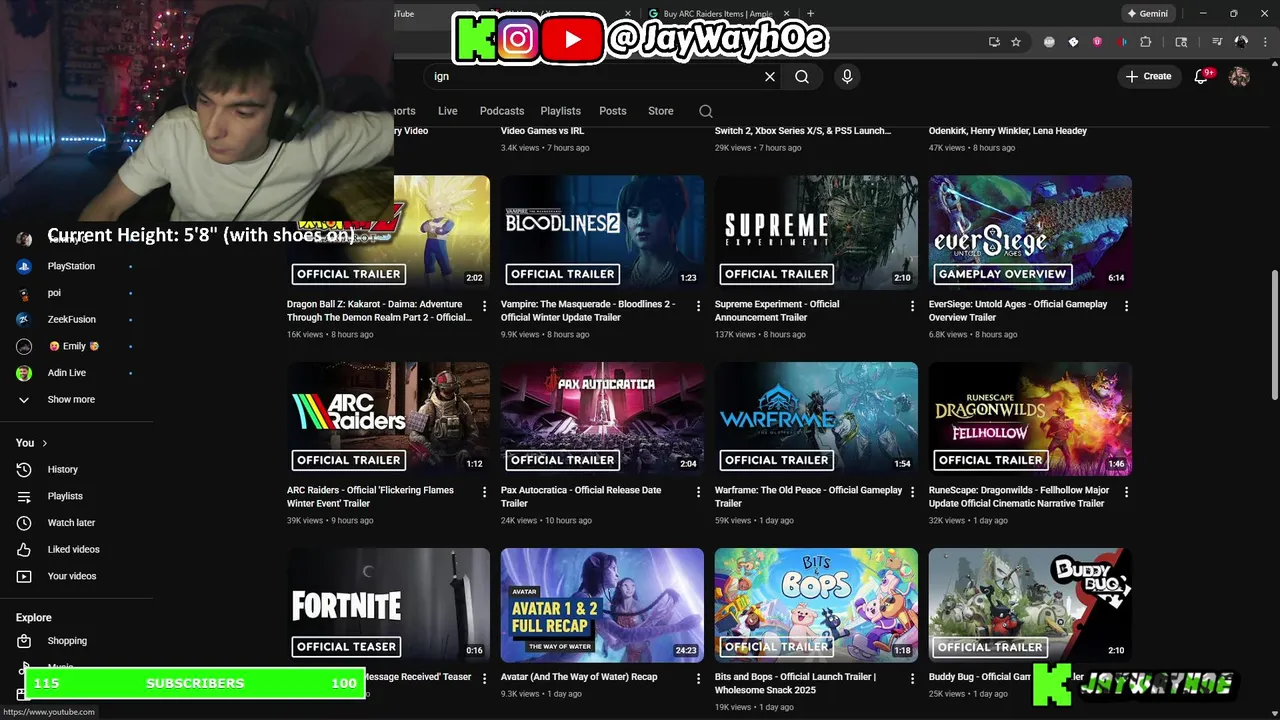The height and width of the screenshot is (720, 1280).
Task: Play Warframe Old Peace thumbnail
Action: (x=816, y=419)
